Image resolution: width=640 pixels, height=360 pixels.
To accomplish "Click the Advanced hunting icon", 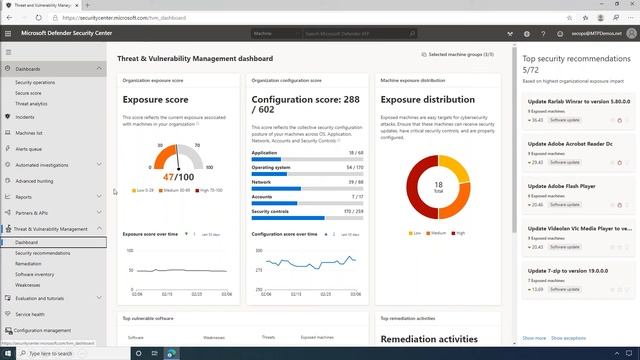I will pos(8,181).
